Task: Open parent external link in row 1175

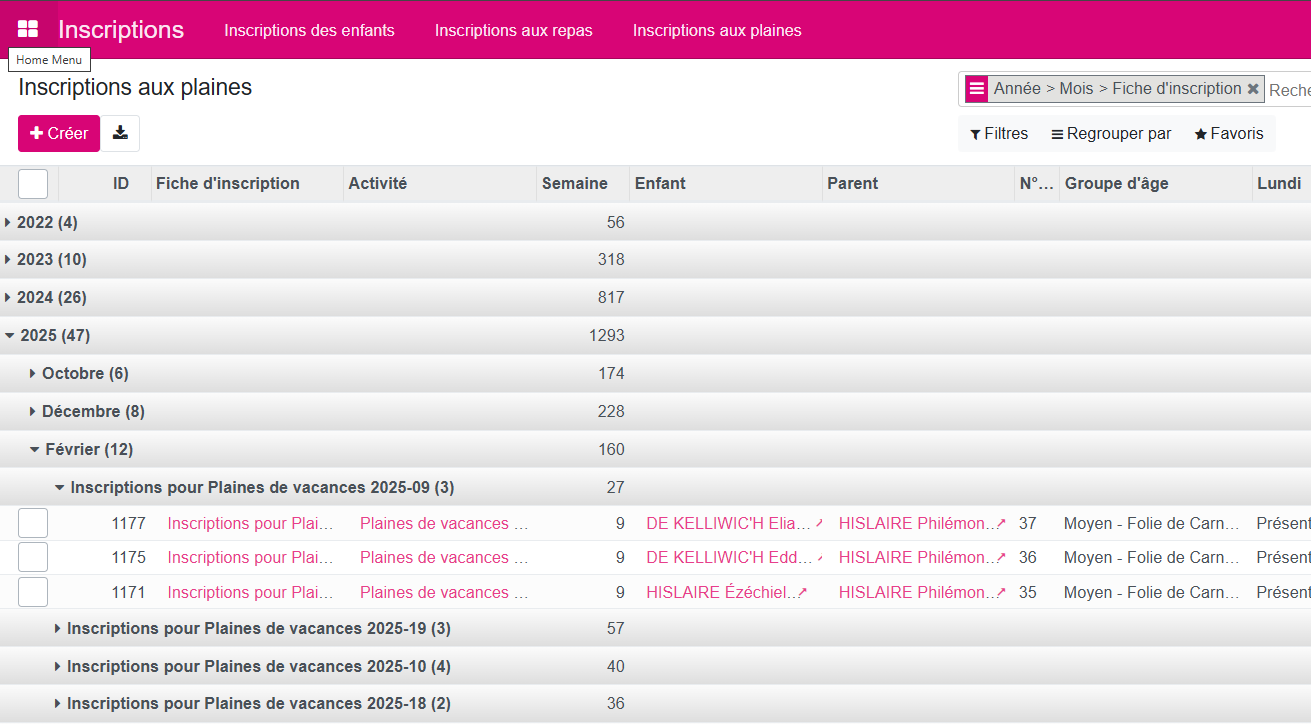Action: (1001, 558)
